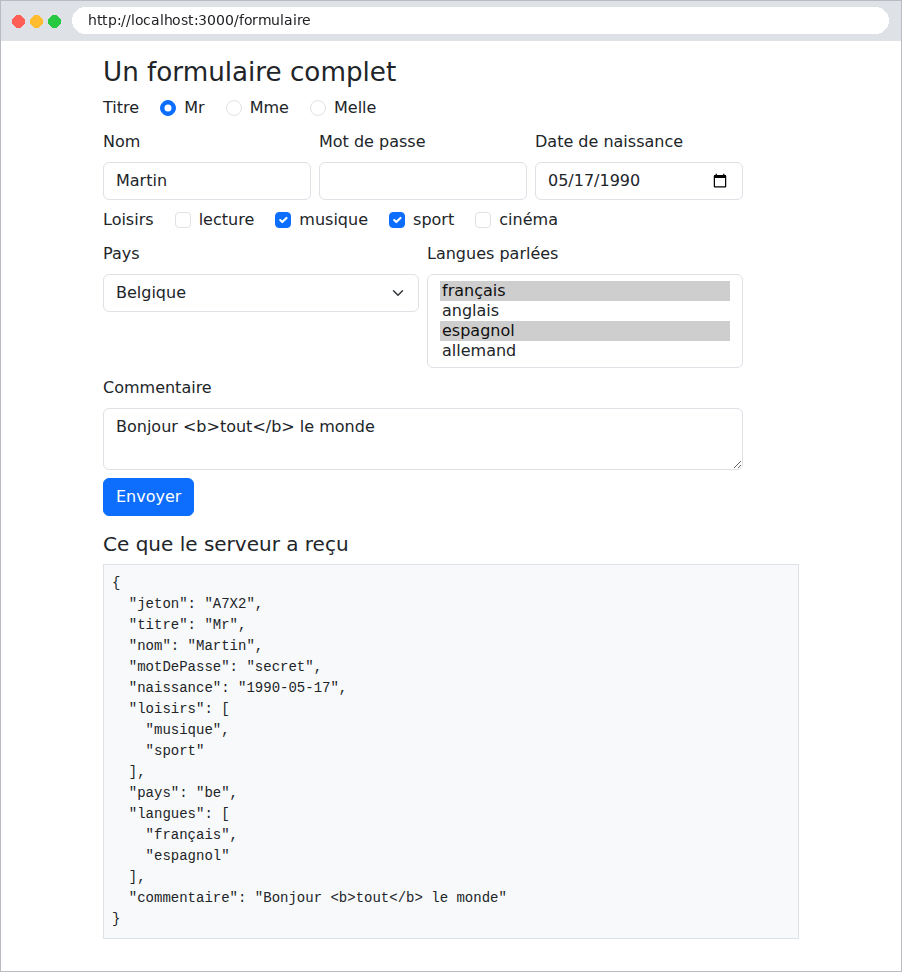Pick the Melle title radio button
This screenshot has height=972, width=902.
tap(318, 108)
